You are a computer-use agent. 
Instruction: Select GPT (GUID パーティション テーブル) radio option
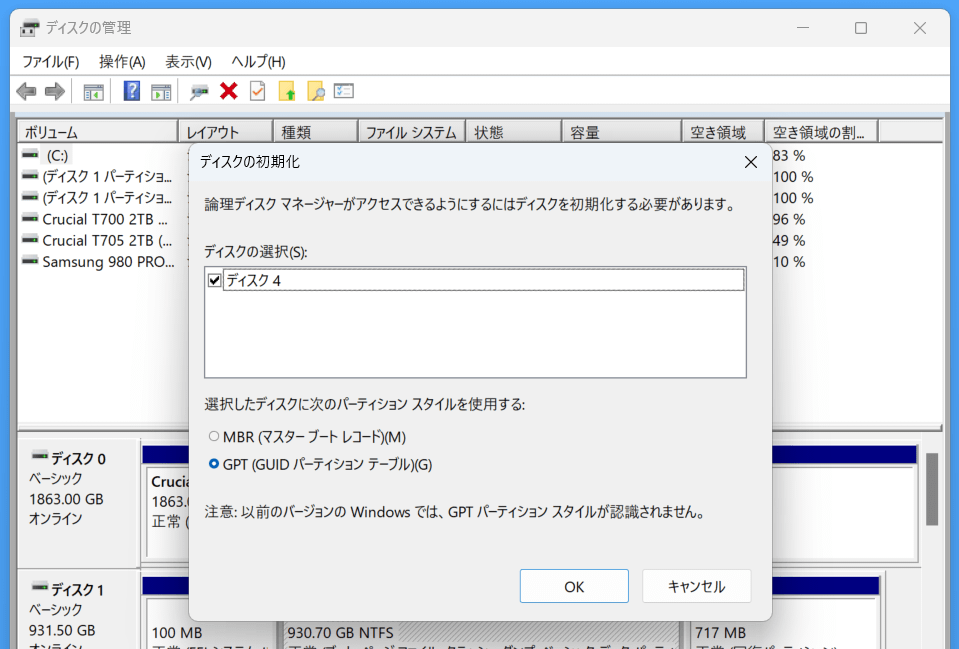pyautogui.click(x=213, y=464)
